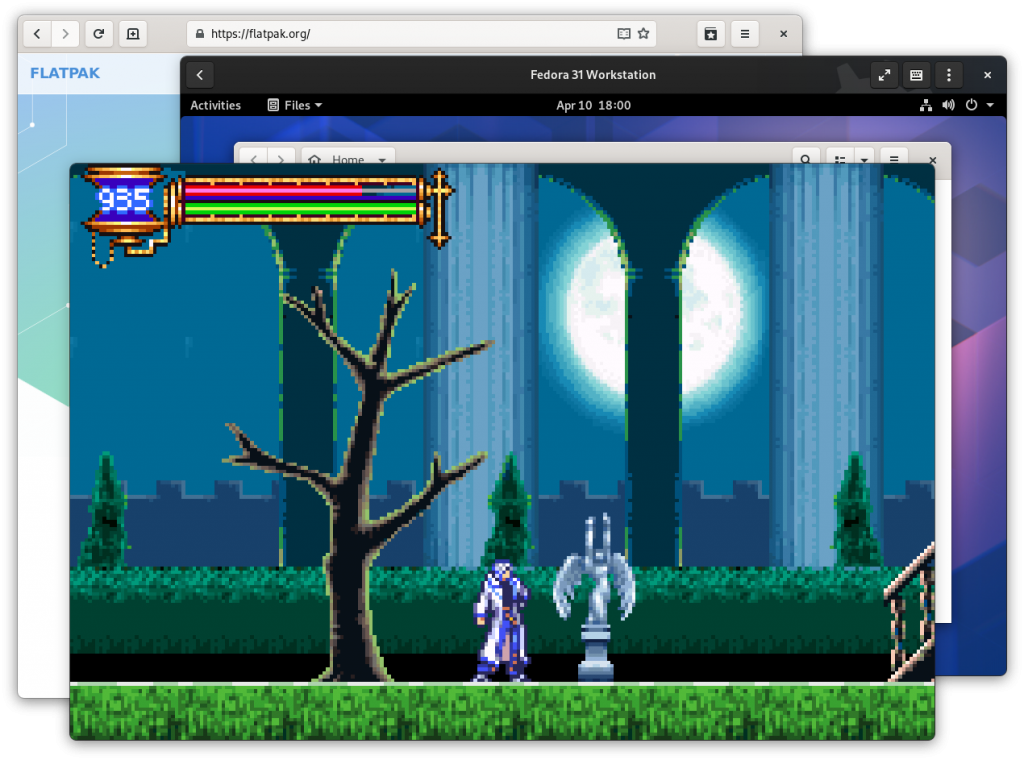Click the green magic bar
The width and height of the screenshot is (1024, 760).
tap(300, 209)
